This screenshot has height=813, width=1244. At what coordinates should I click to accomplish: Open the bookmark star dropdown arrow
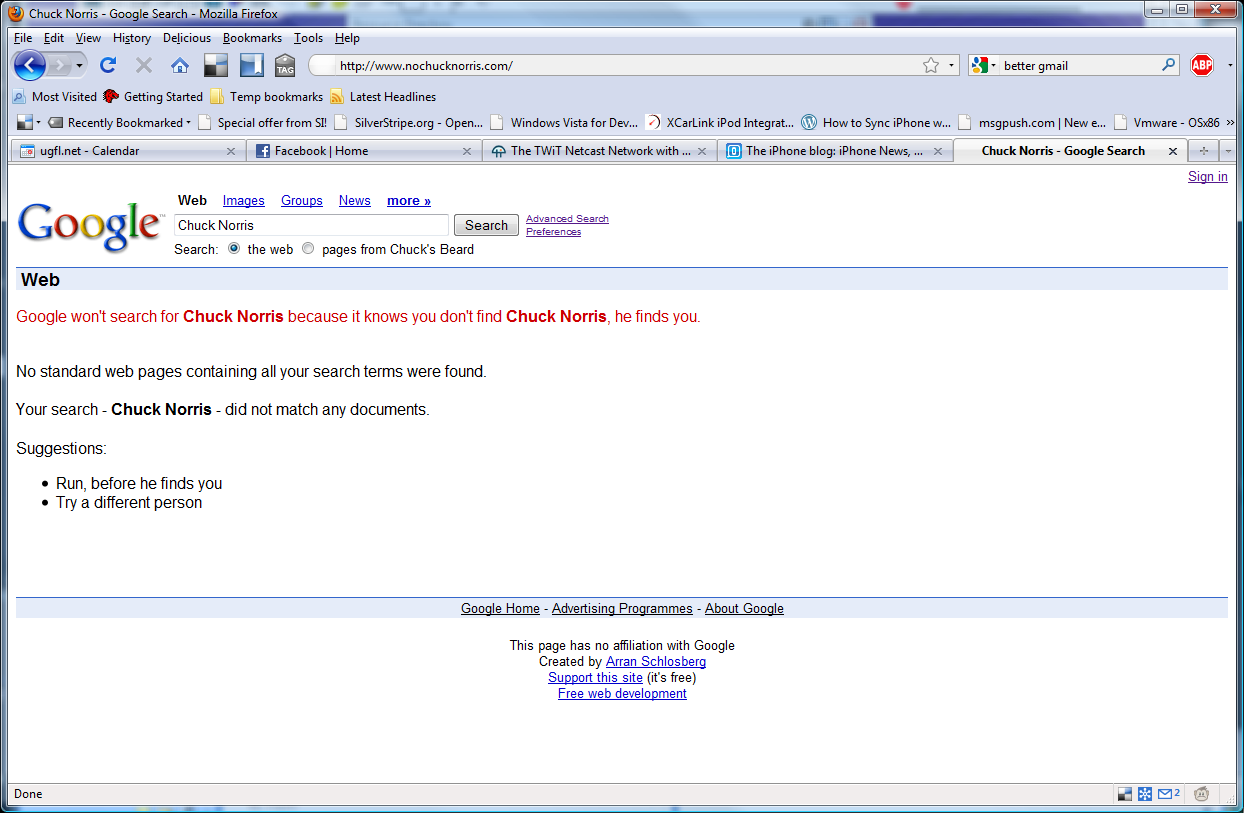tap(951, 66)
